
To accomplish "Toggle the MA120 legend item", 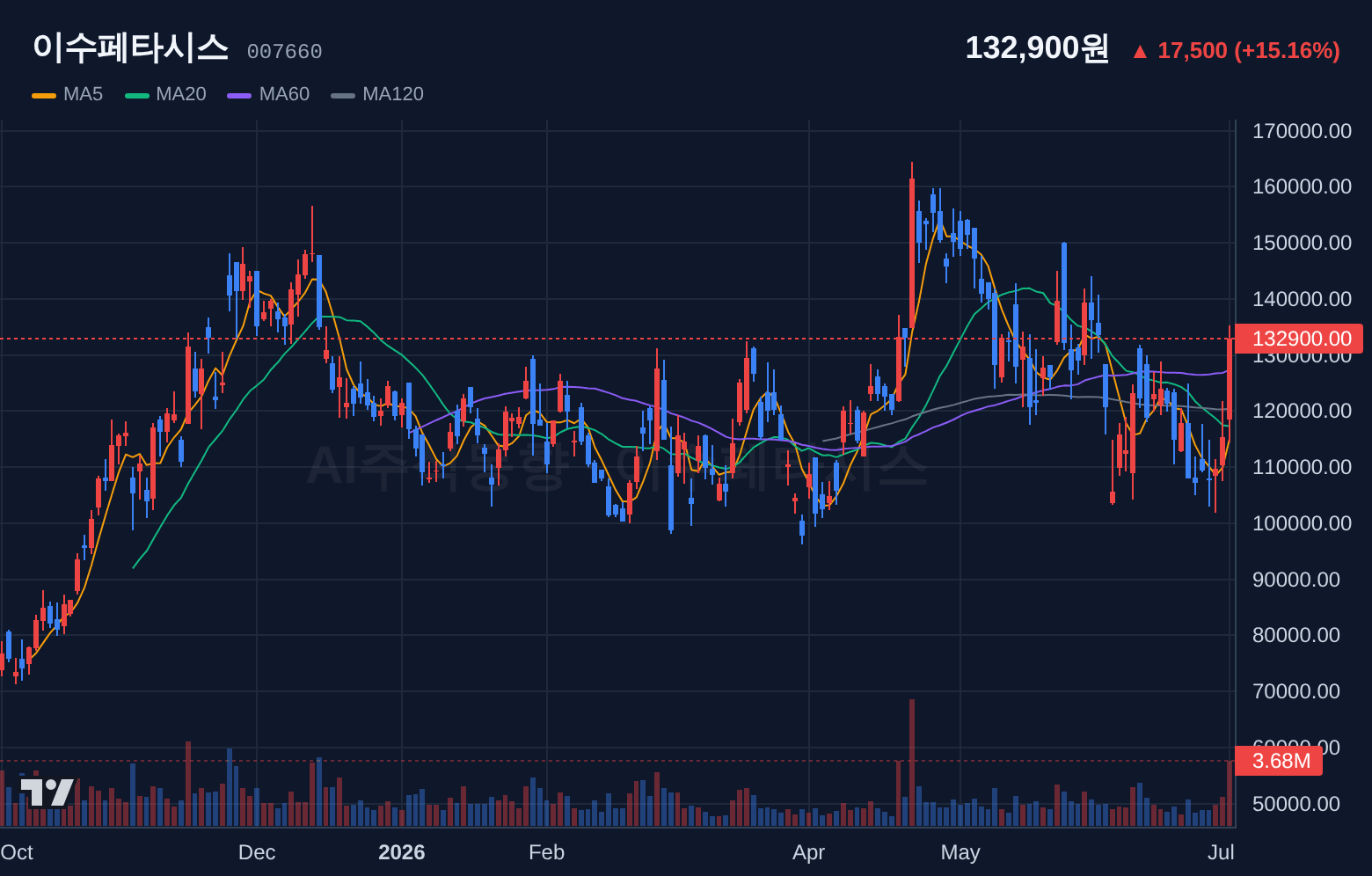I will pyautogui.click(x=377, y=94).
